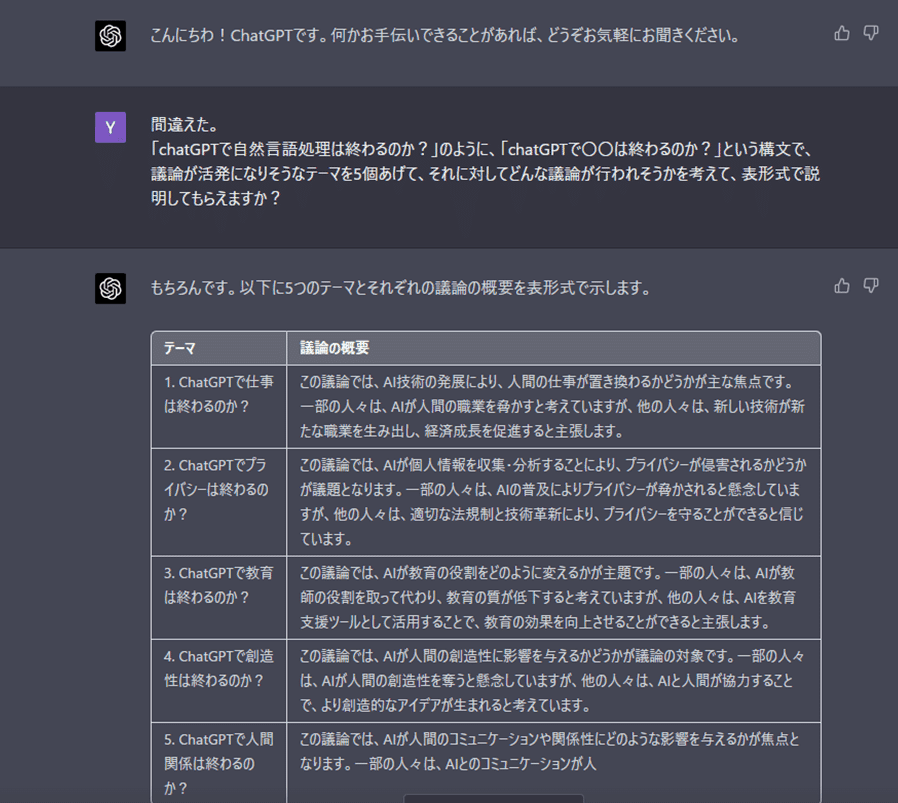Click thumbs down on the greeting reply
898x803 pixels.
(x=871, y=34)
